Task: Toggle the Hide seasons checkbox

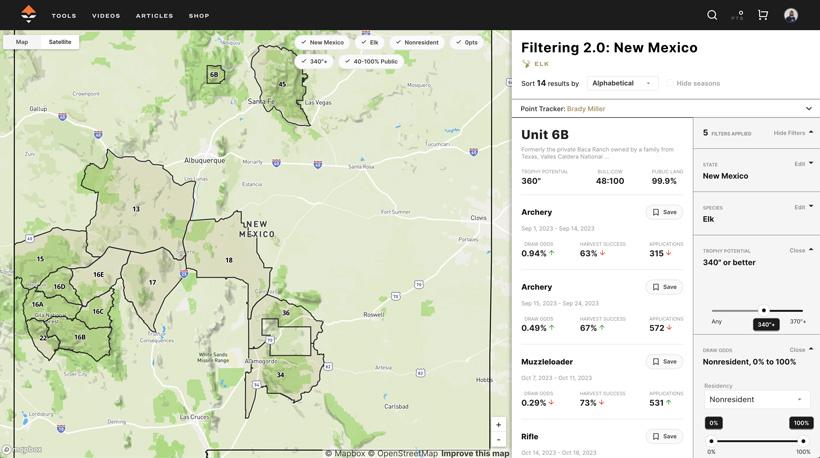Action: pyautogui.click(x=670, y=84)
